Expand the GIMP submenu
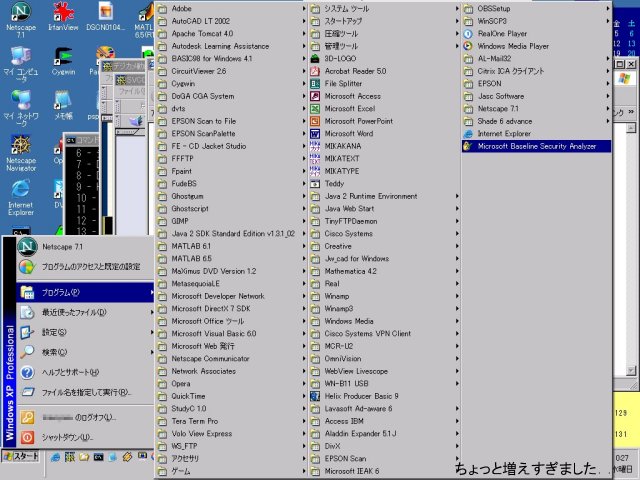 (x=231, y=221)
